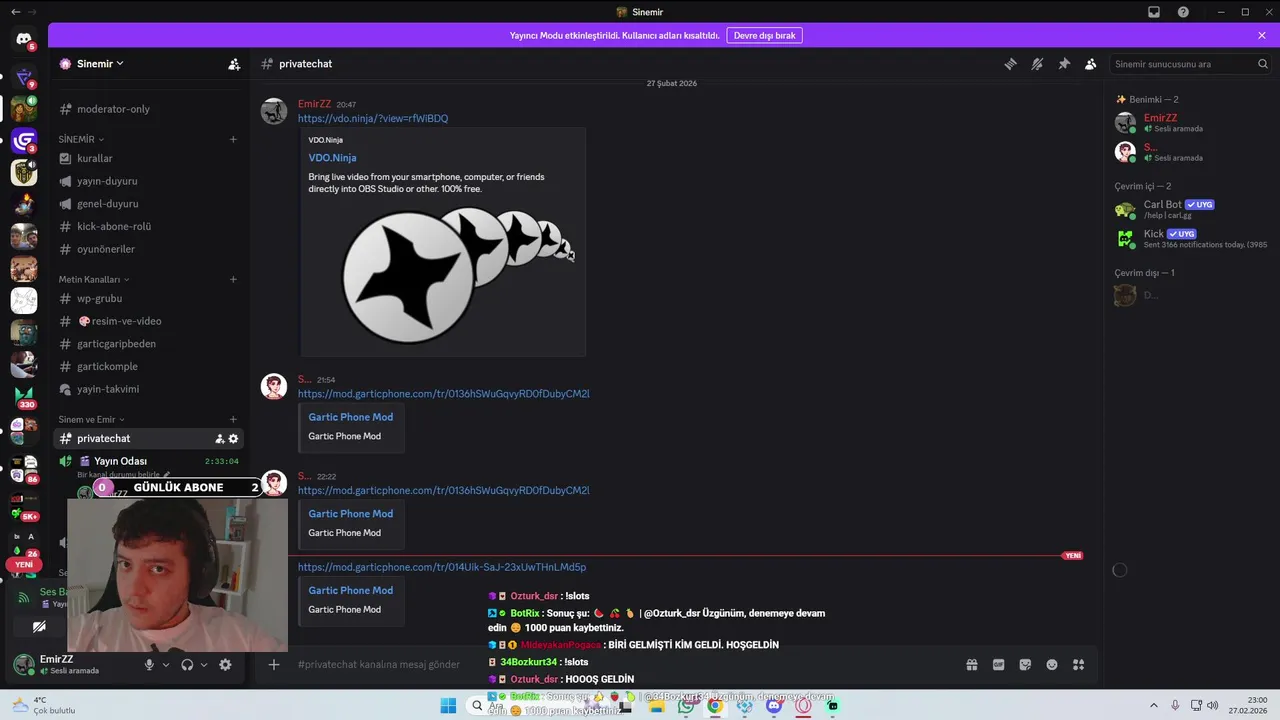The image size is (1280, 720).
Task: Open user settings gear icon
Action: tap(225, 664)
